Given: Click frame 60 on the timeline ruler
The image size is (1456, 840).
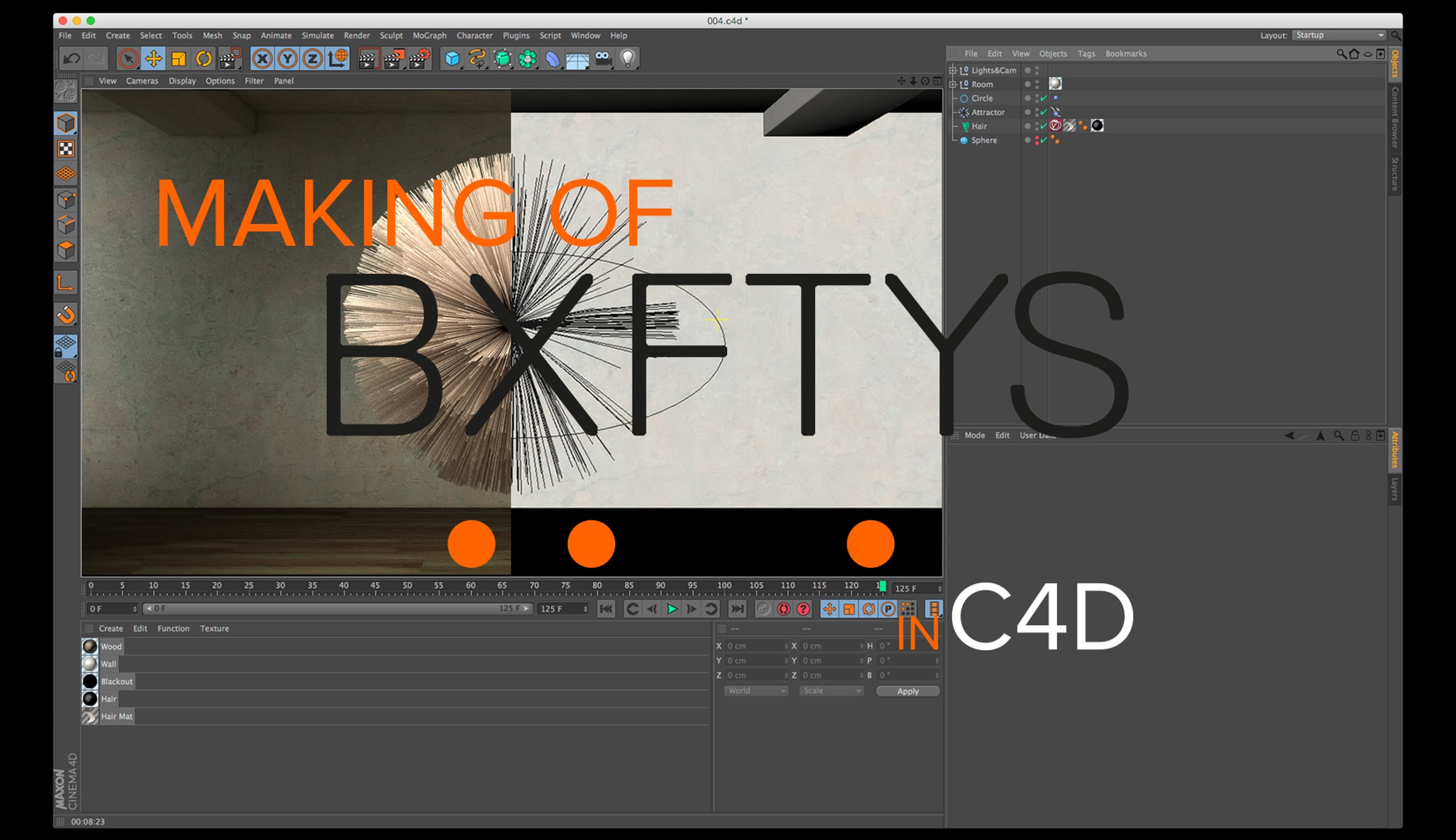Looking at the screenshot, I should (x=470, y=586).
